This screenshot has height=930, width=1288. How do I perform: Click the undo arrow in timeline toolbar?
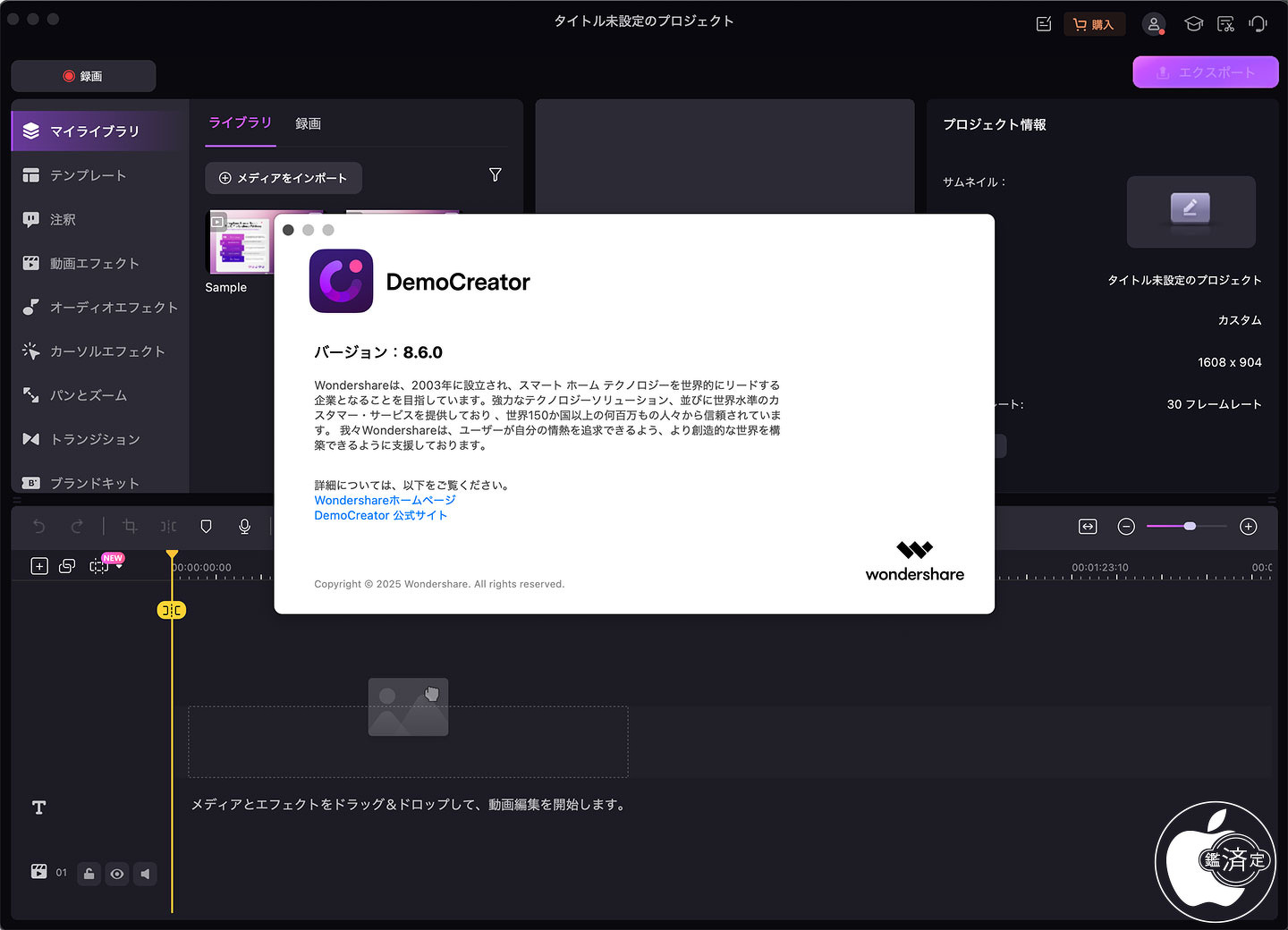click(38, 526)
